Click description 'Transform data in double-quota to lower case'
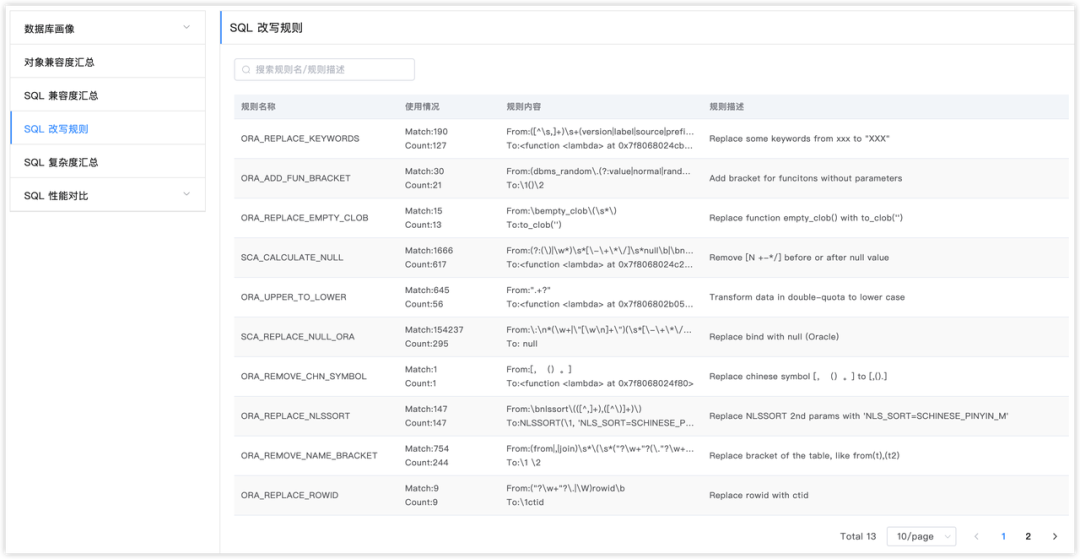This screenshot has width=1080, height=559. click(807, 297)
